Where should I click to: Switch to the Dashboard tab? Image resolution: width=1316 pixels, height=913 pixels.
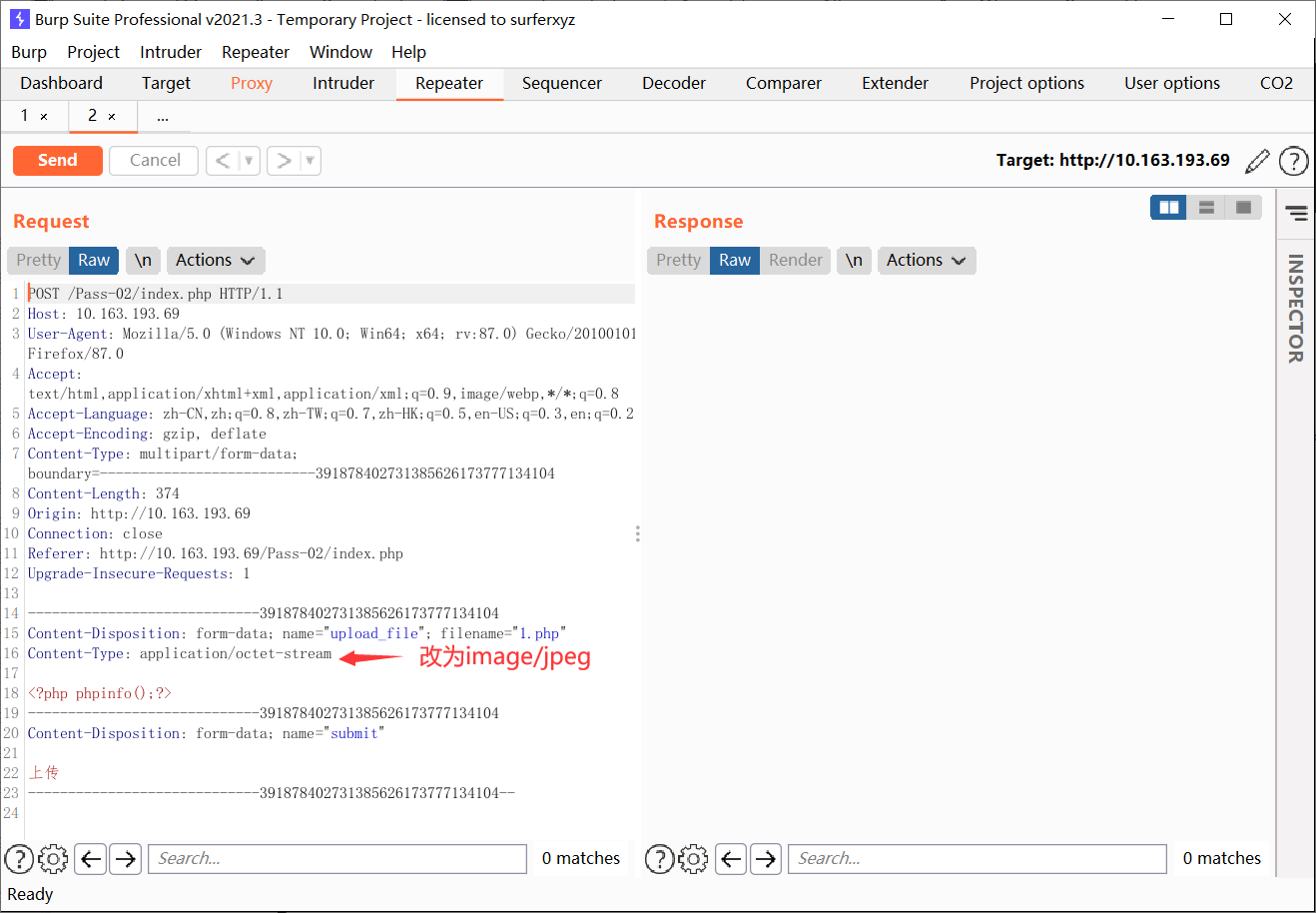pos(61,83)
